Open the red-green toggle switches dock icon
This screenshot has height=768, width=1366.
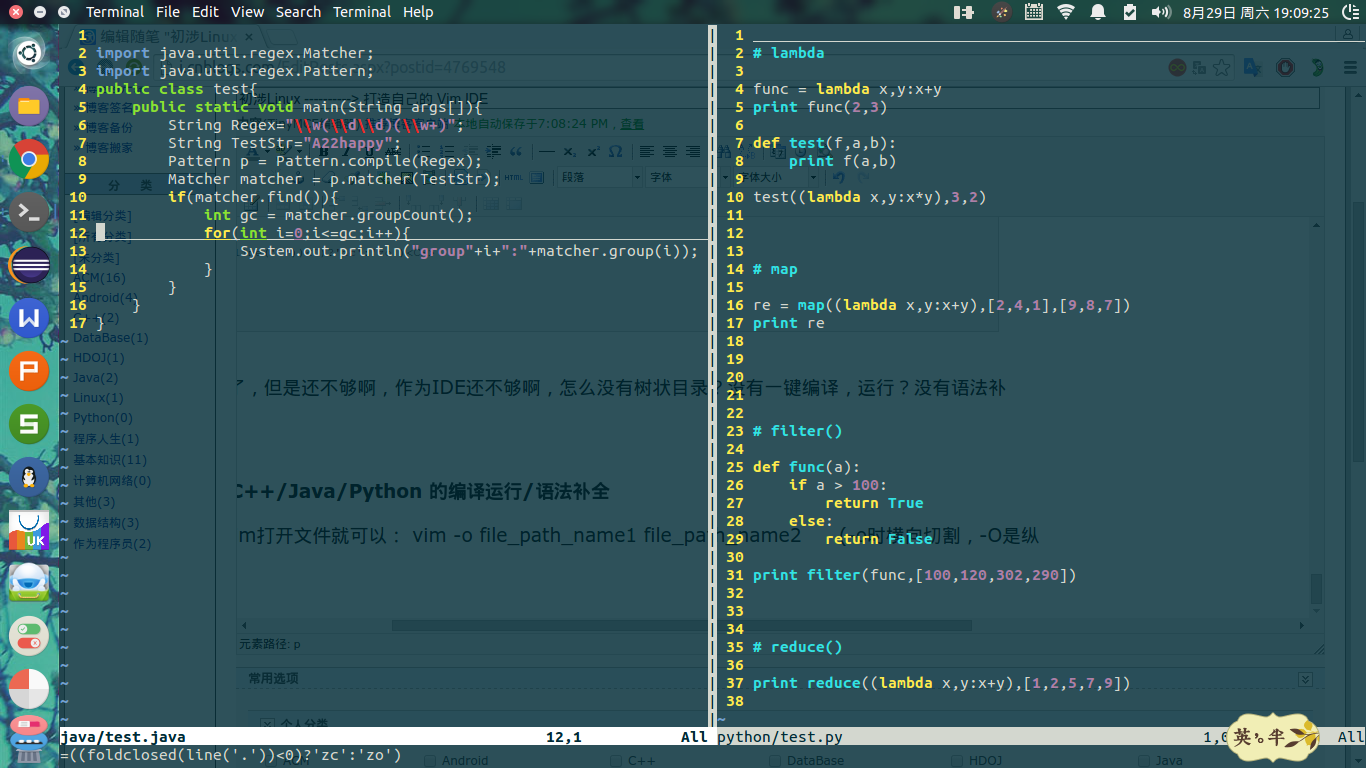29,636
